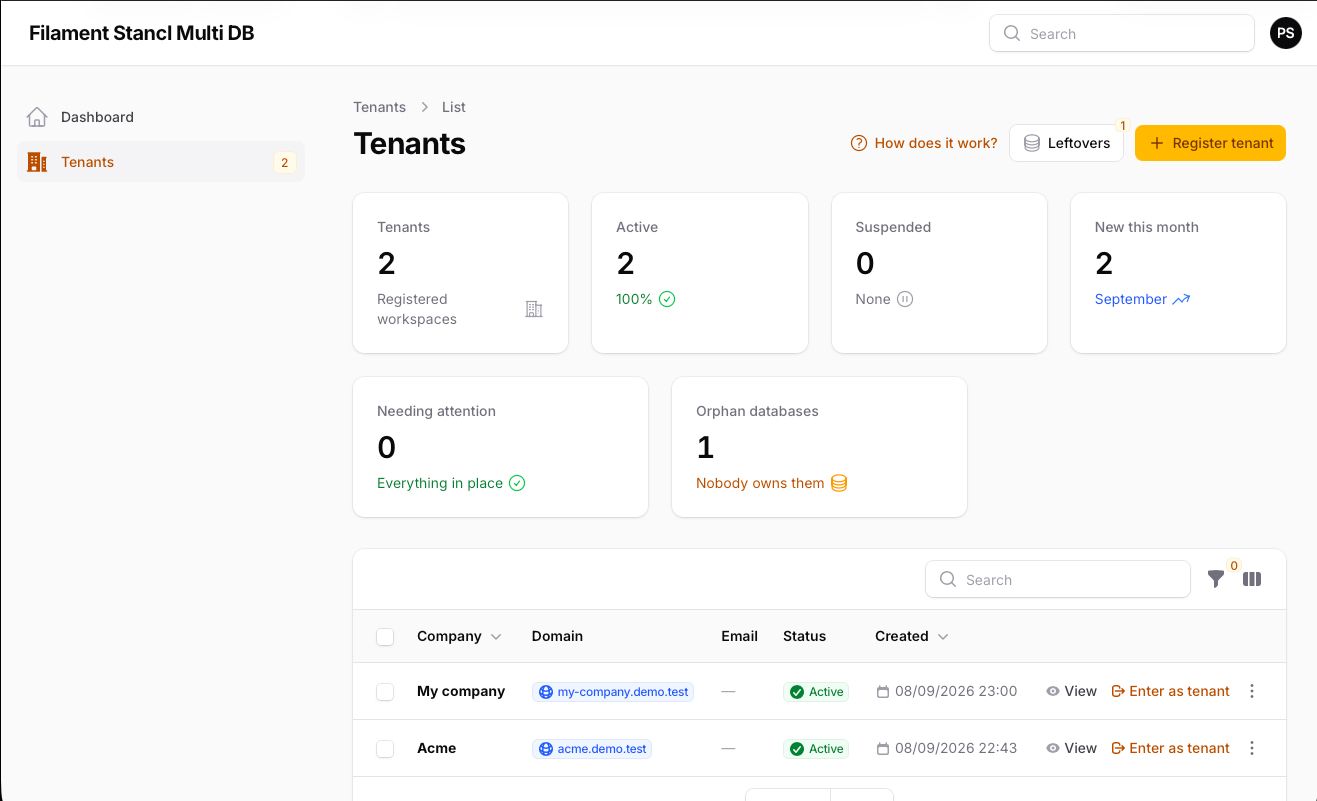Click calendar icon for 08/09/2026 23:00
This screenshot has height=801, width=1317.
(x=883, y=692)
